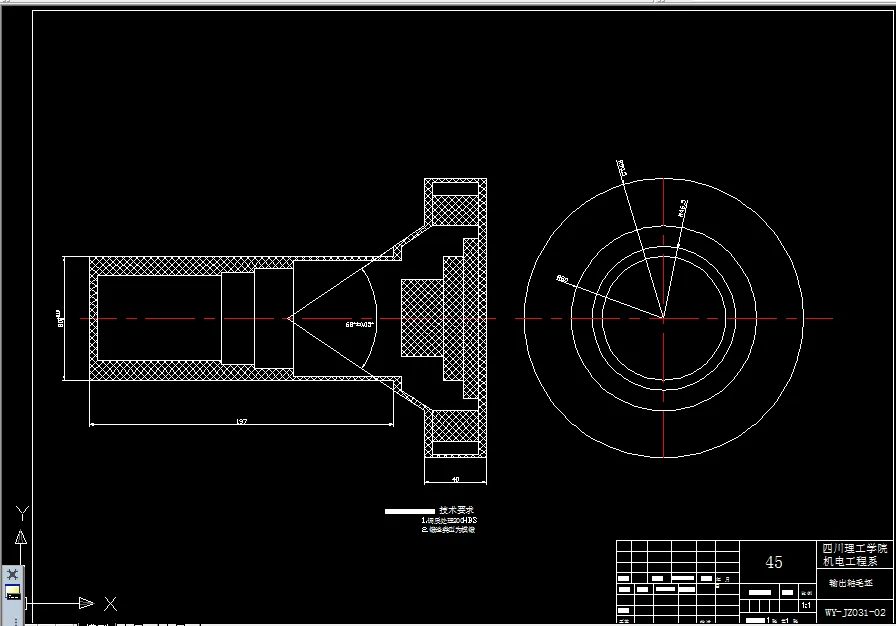Select the UCS icon Y axis label
This screenshot has height=626, width=896.
22,513
